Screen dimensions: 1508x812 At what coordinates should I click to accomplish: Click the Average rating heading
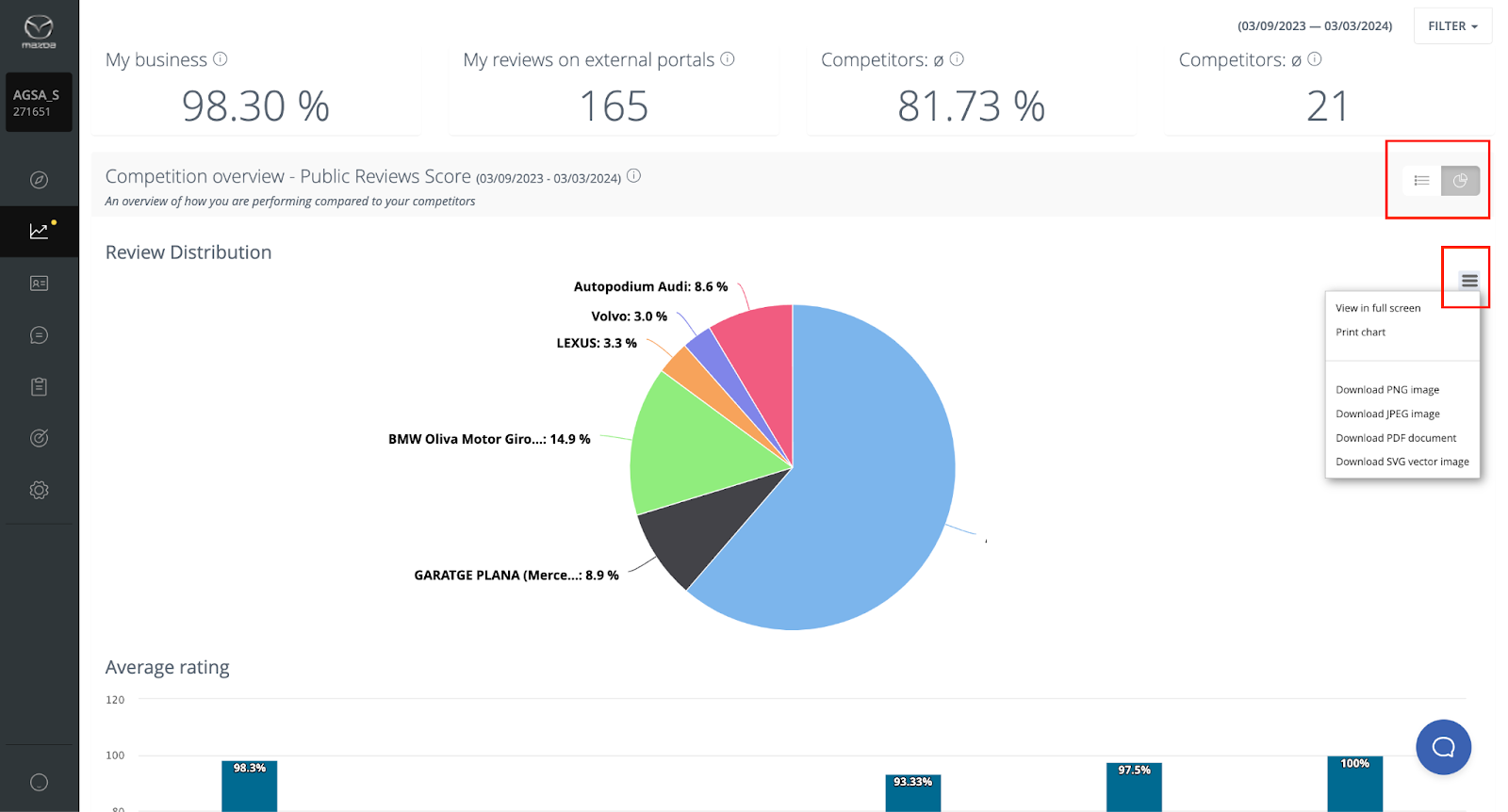click(x=168, y=668)
